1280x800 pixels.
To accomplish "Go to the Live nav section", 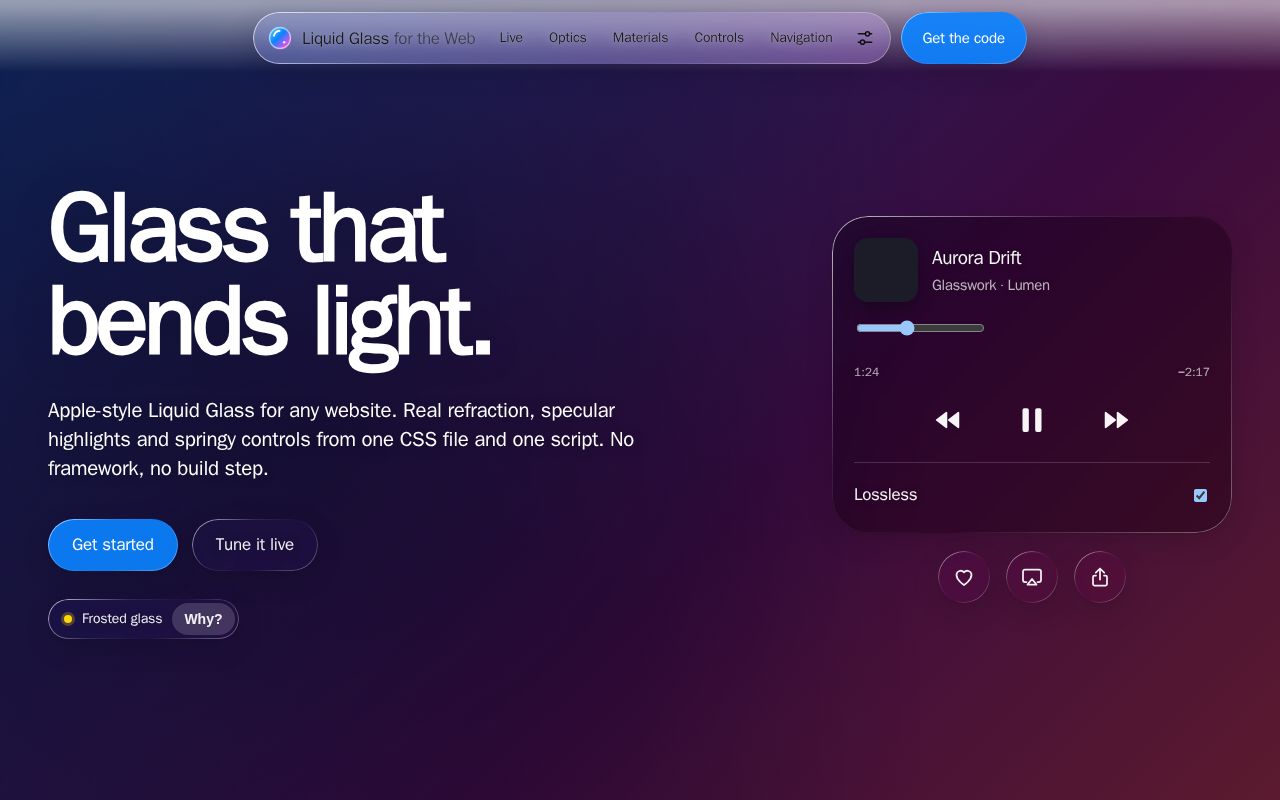I will [511, 38].
